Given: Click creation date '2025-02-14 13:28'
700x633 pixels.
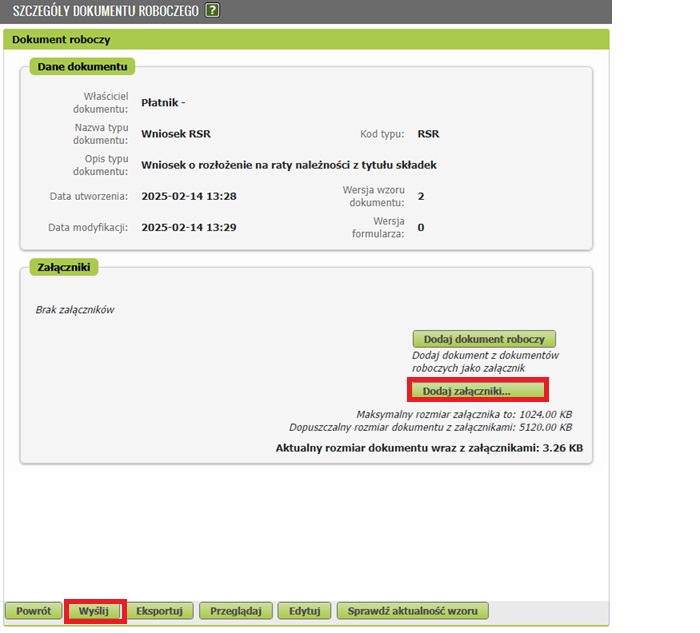Looking at the screenshot, I should tap(189, 196).
